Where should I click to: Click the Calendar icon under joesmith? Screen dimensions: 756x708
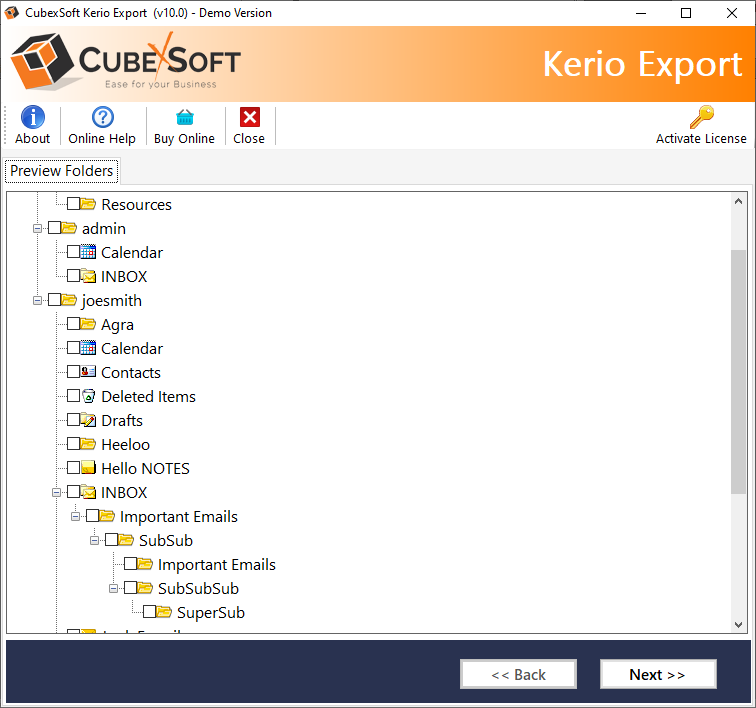pos(88,348)
